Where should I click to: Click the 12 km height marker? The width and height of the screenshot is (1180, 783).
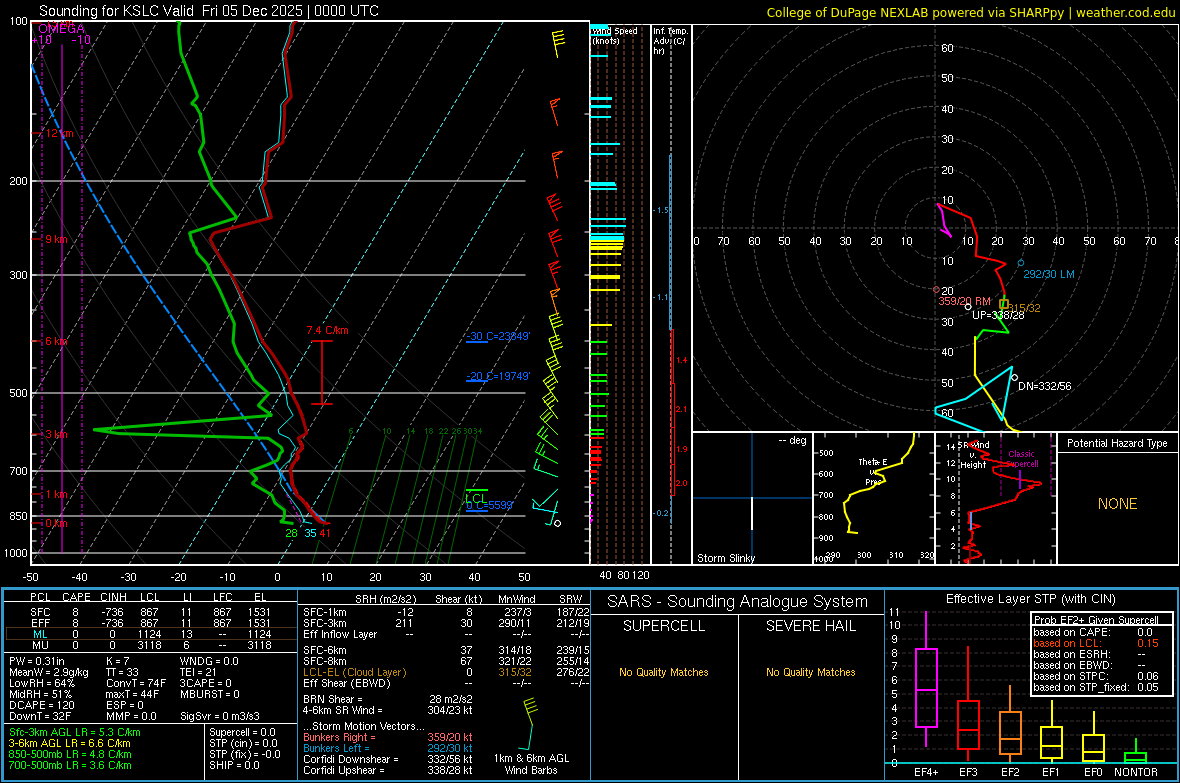tap(57, 133)
